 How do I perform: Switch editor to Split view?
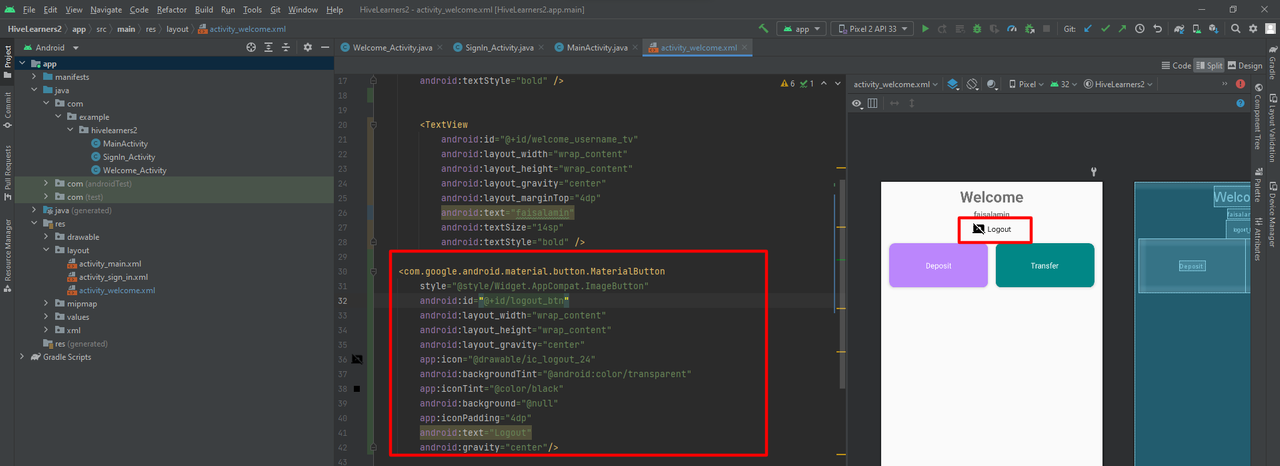(x=1209, y=65)
